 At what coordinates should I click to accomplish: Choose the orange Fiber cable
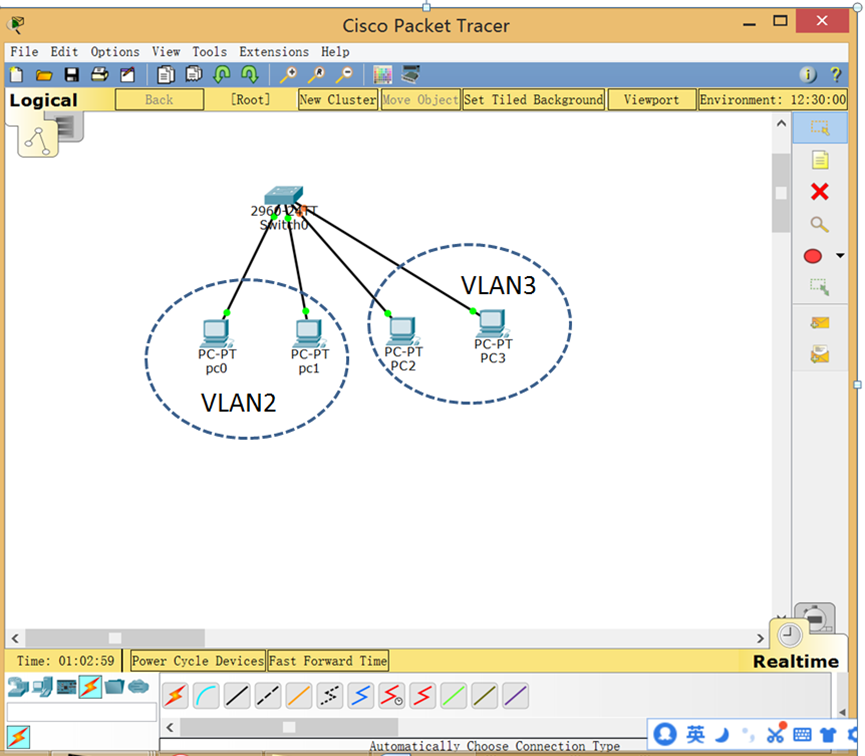299,696
